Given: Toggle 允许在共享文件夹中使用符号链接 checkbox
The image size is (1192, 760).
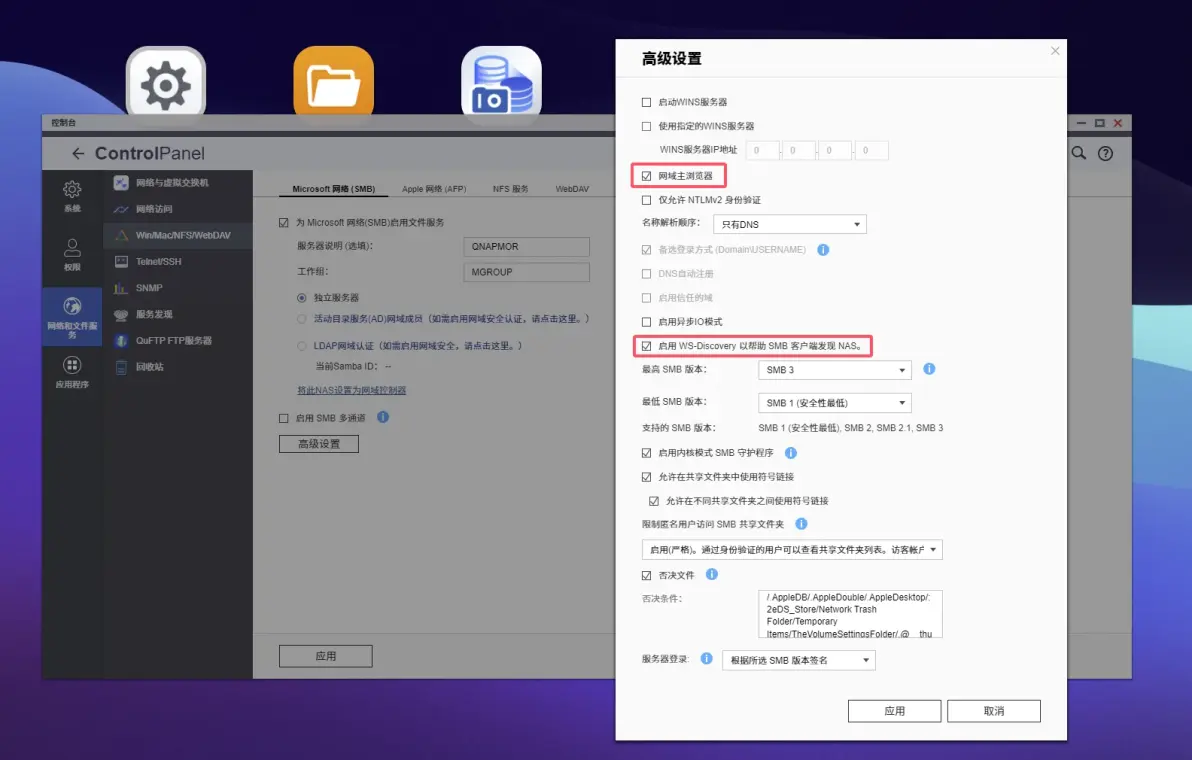Looking at the screenshot, I should tap(646, 477).
